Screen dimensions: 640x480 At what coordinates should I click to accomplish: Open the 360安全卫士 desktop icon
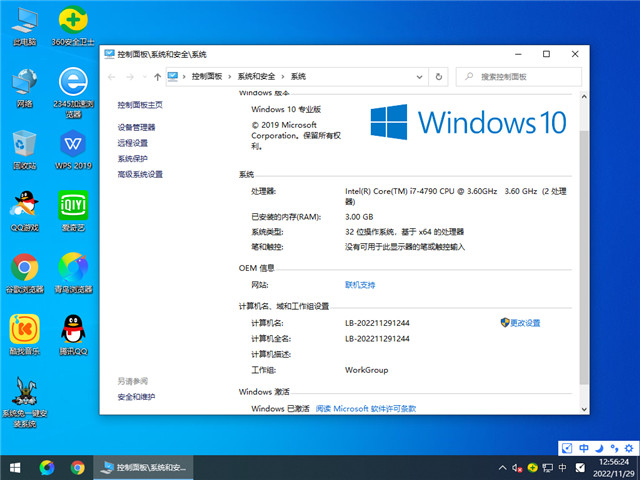tap(72, 22)
